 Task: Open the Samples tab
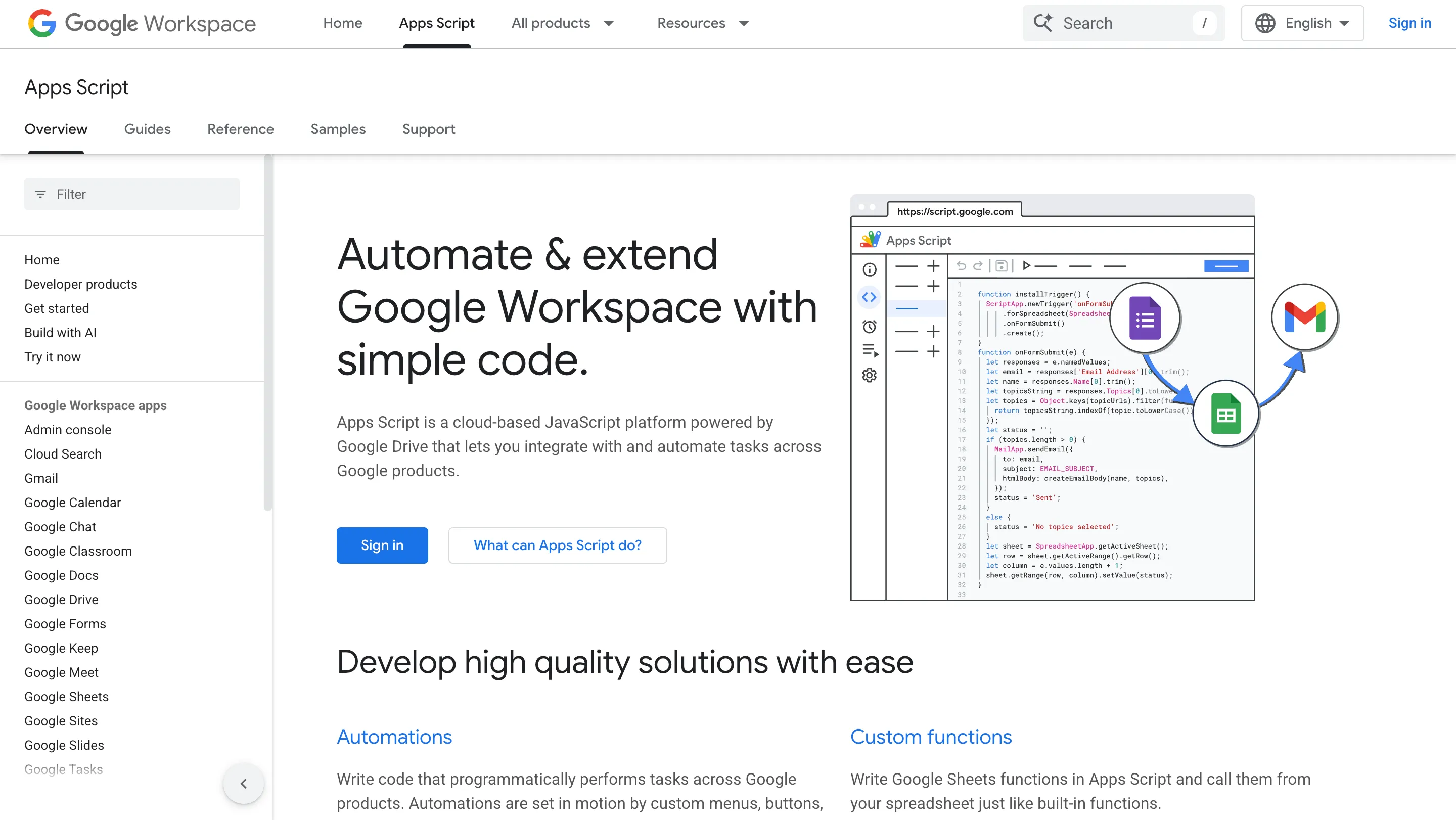pos(338,129)
